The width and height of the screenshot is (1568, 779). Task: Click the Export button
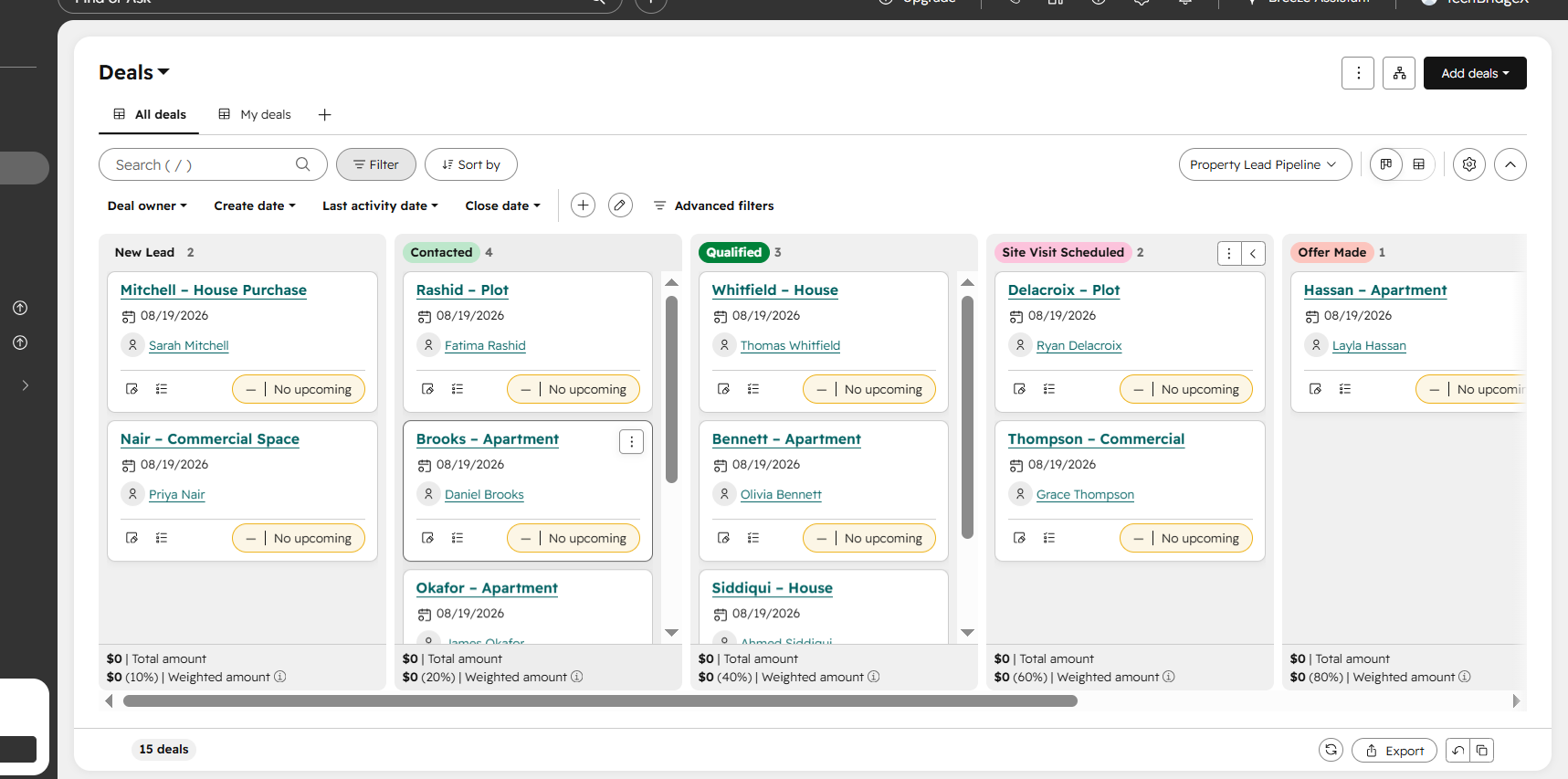[1394, 751]
